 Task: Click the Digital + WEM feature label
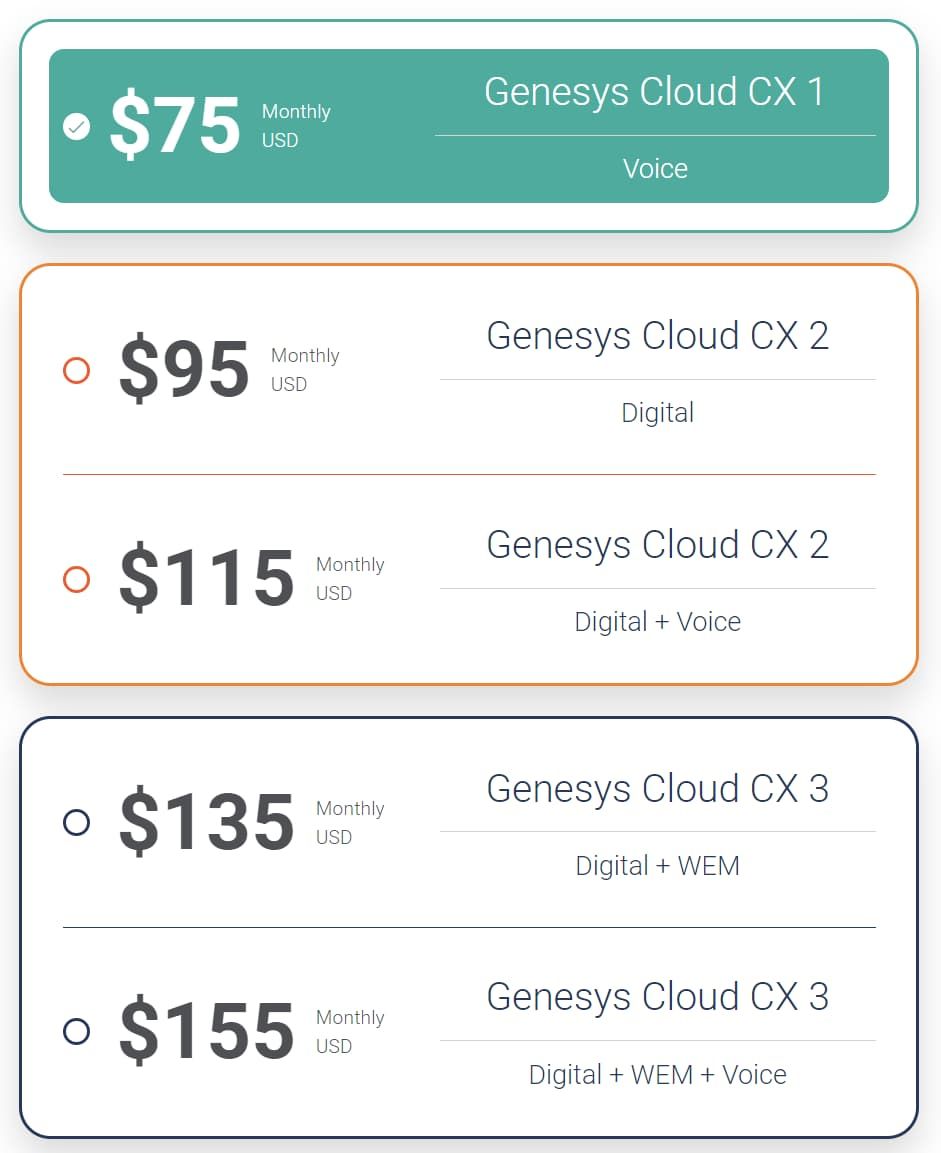(657, 865)
